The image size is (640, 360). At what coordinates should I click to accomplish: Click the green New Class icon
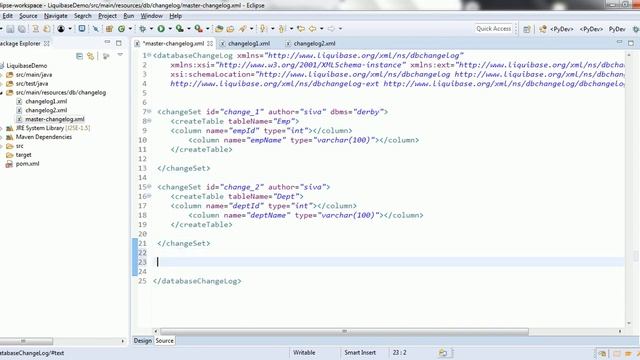tap(122, 29)
